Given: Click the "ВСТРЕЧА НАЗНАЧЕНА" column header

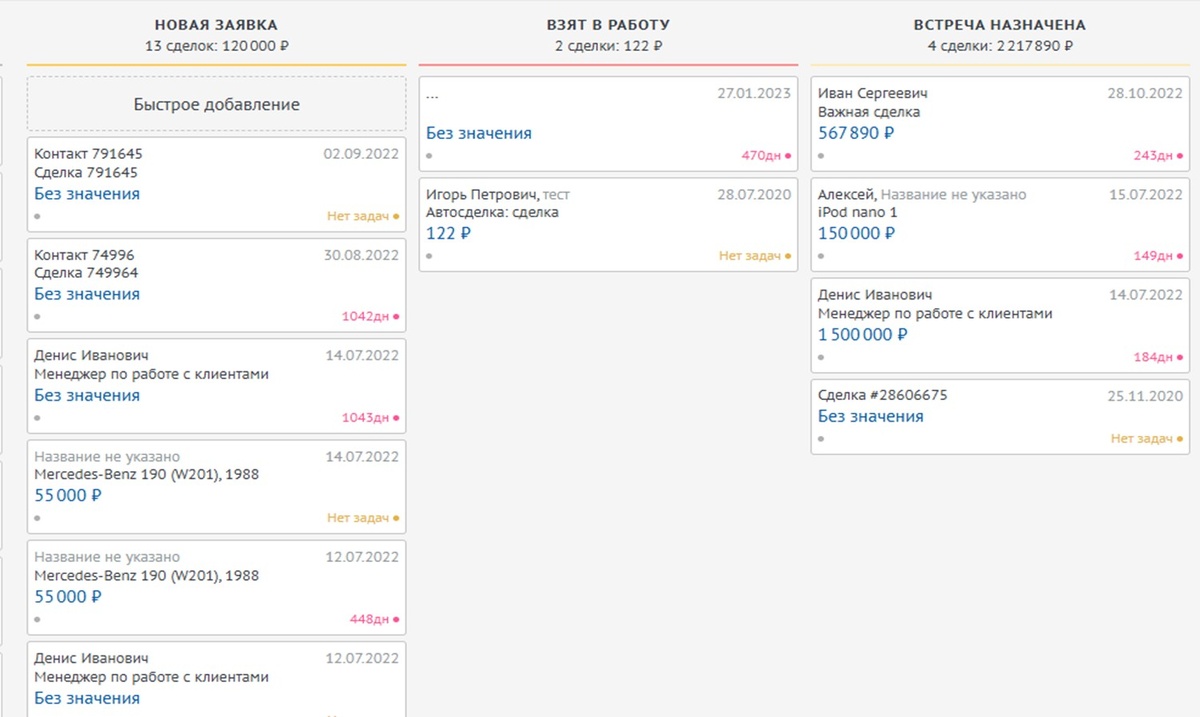Looking at the screenshot, I should pyautogui.click(x=999, y=25).
